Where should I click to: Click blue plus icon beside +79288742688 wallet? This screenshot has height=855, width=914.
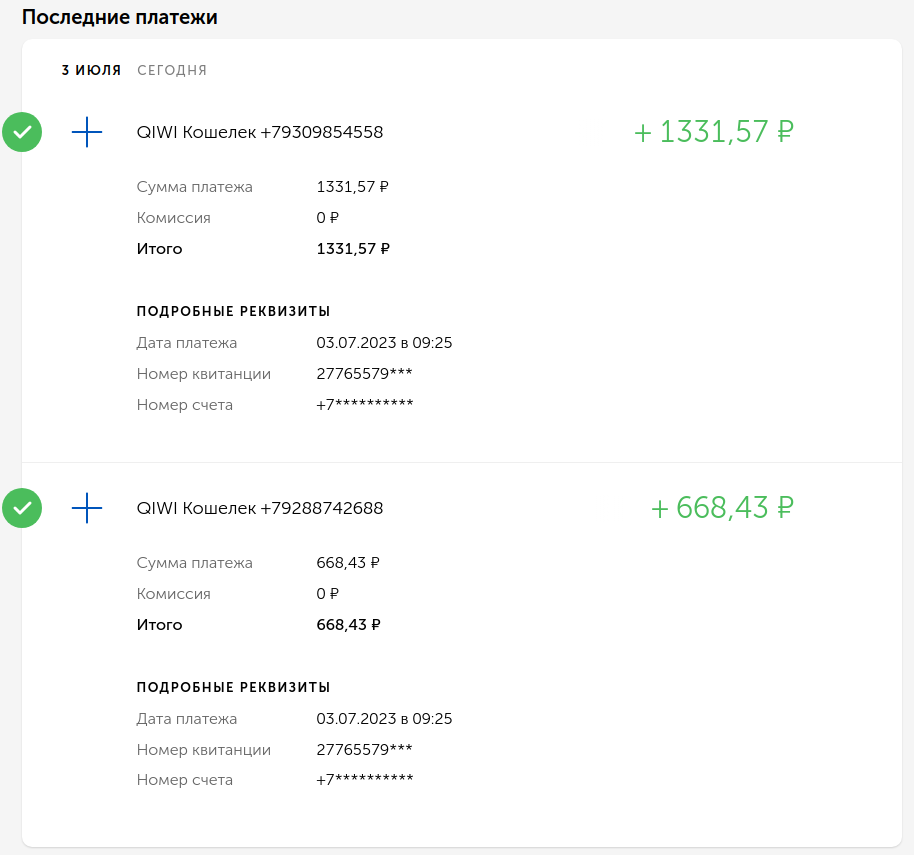[87, 508]
